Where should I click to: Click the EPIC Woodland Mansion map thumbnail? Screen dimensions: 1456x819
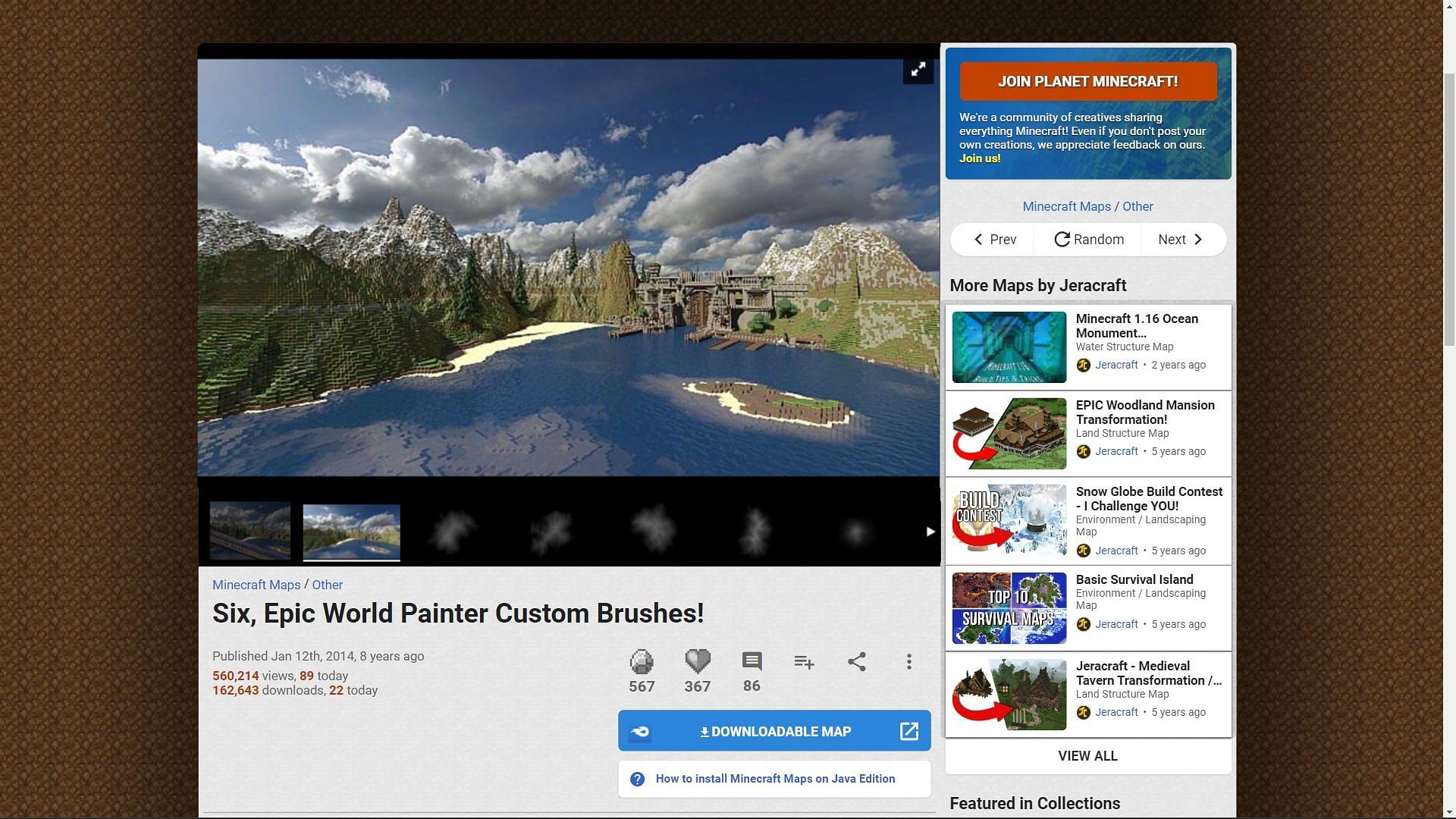[x=1008, y=432]
